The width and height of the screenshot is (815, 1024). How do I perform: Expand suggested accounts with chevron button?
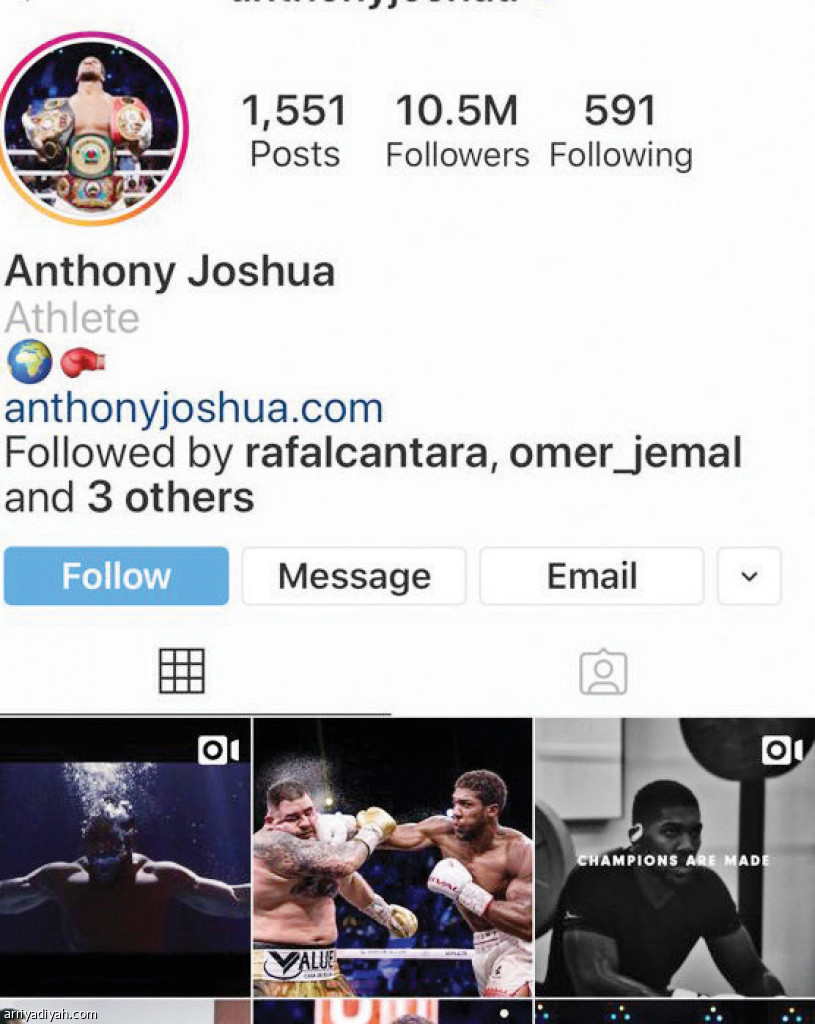(x=749, y=576)
